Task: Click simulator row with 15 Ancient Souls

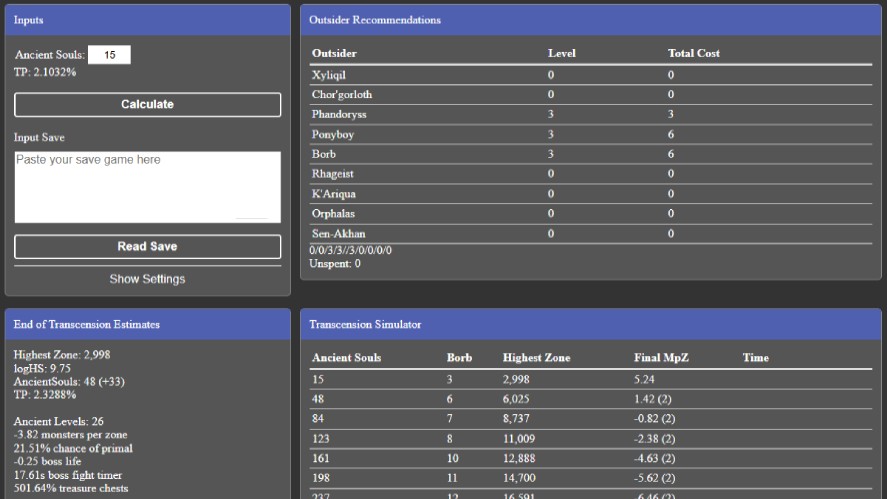Action: (591, 380)
